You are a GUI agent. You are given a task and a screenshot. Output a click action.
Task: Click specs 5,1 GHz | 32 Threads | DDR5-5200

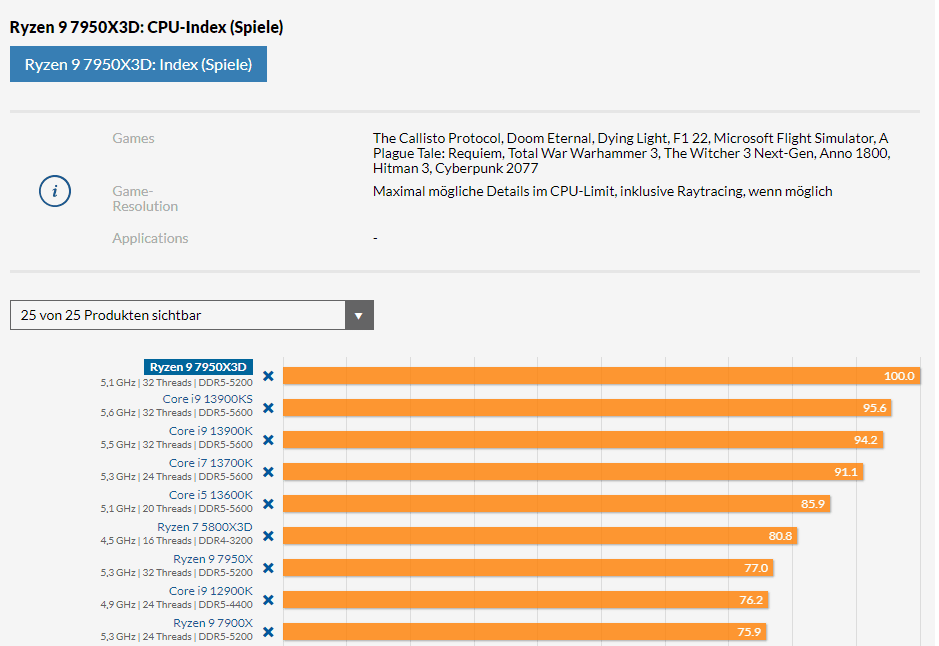tap(177, 383)
